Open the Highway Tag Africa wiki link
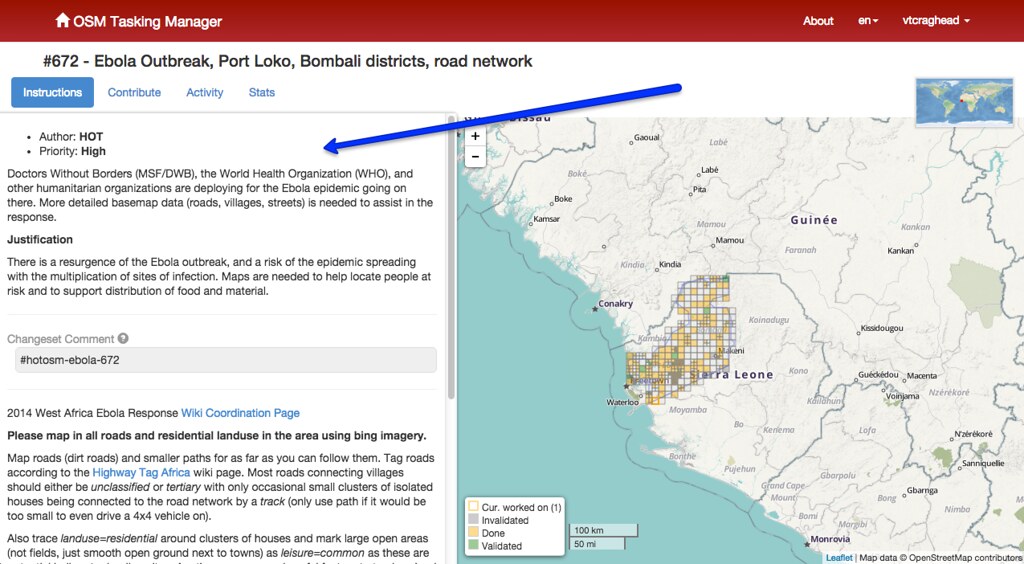 141,473
